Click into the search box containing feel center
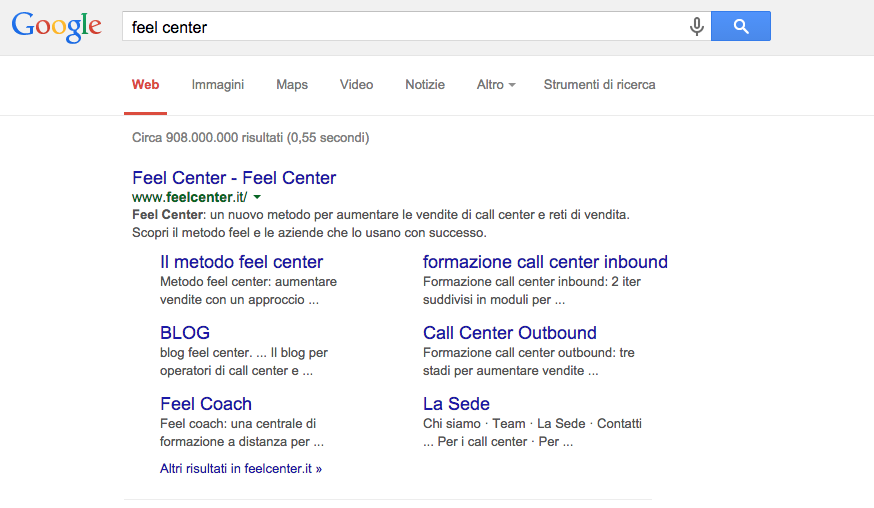 [405, 26]
